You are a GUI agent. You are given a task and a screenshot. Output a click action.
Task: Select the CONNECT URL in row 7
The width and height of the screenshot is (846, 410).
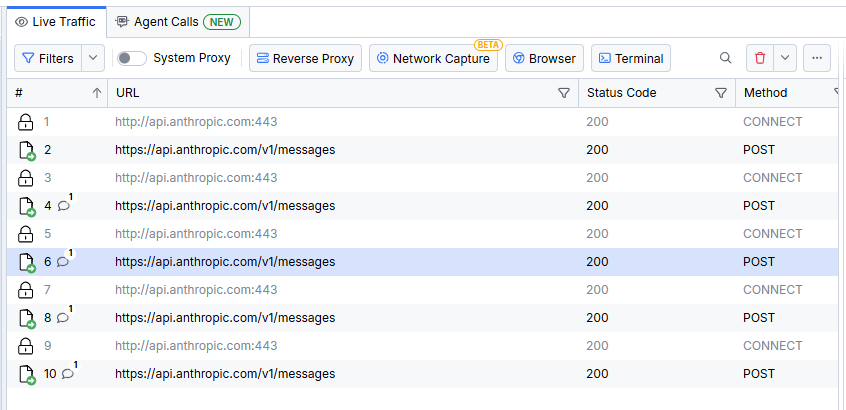(x=196, y=290)
